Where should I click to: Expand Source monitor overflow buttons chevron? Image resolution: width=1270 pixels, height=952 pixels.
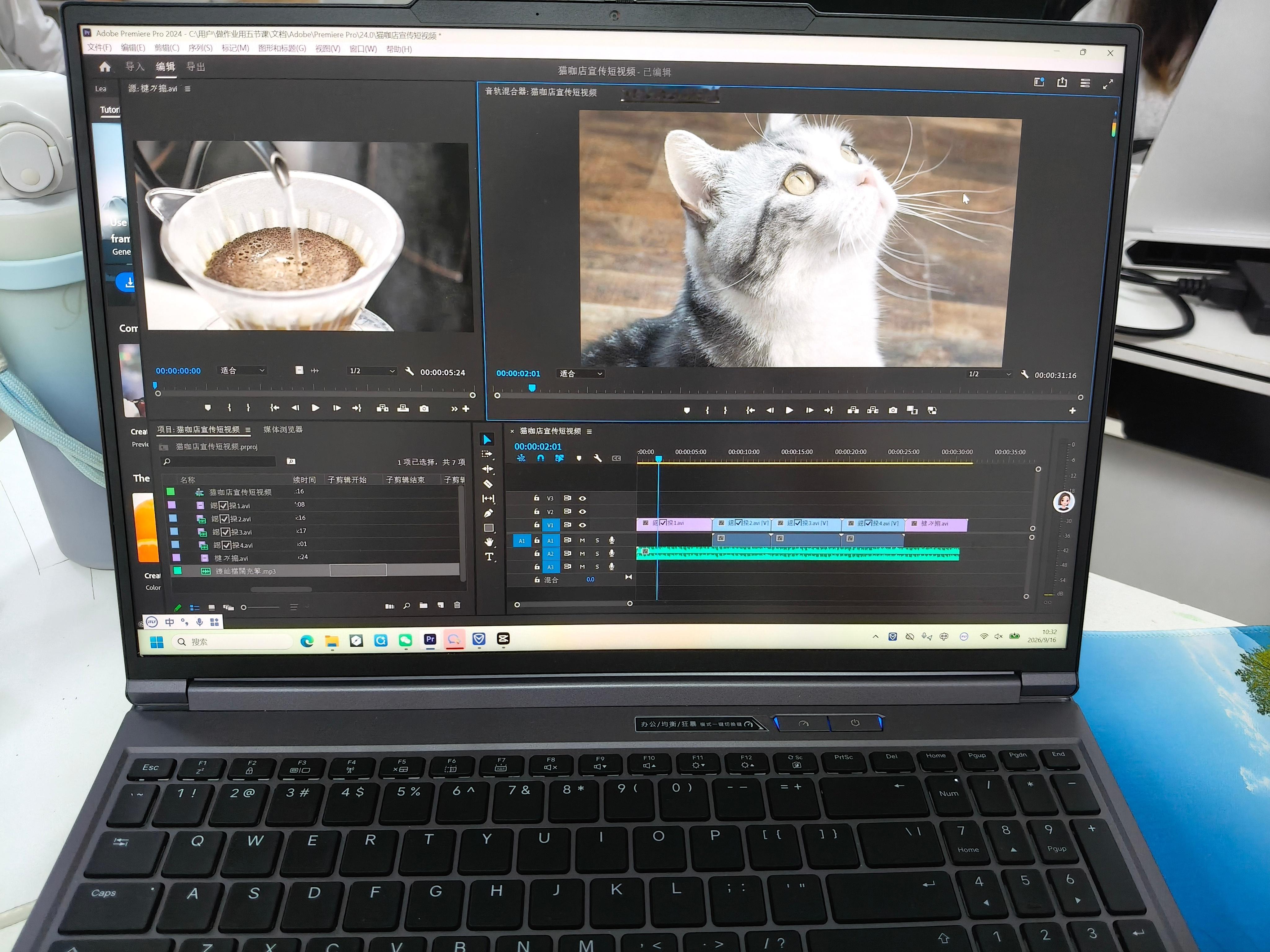point(454,408)
